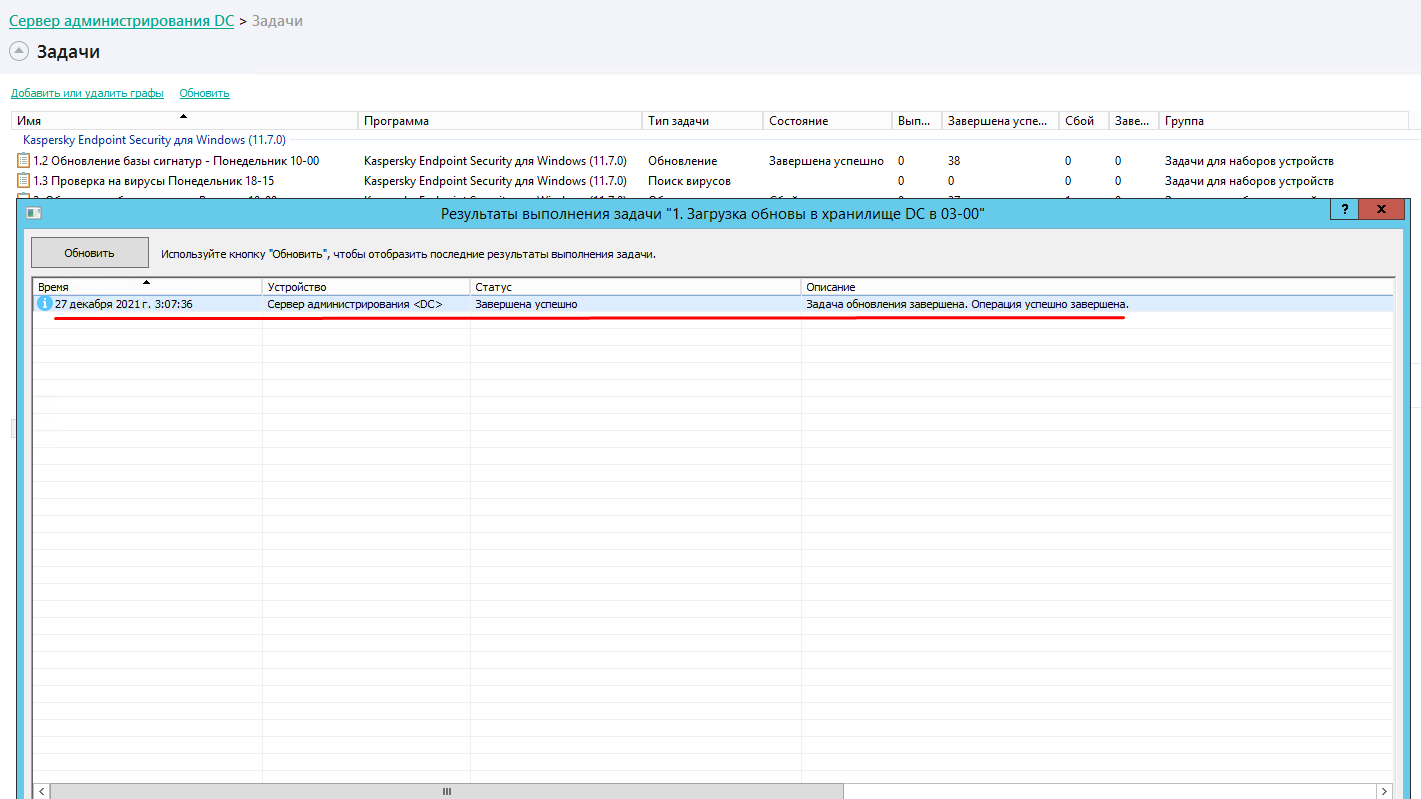The height and width of the screenshot is (799, 1421).
Task: Click the left arrow of horizontal scrollbar
Action: pos(40,791)
